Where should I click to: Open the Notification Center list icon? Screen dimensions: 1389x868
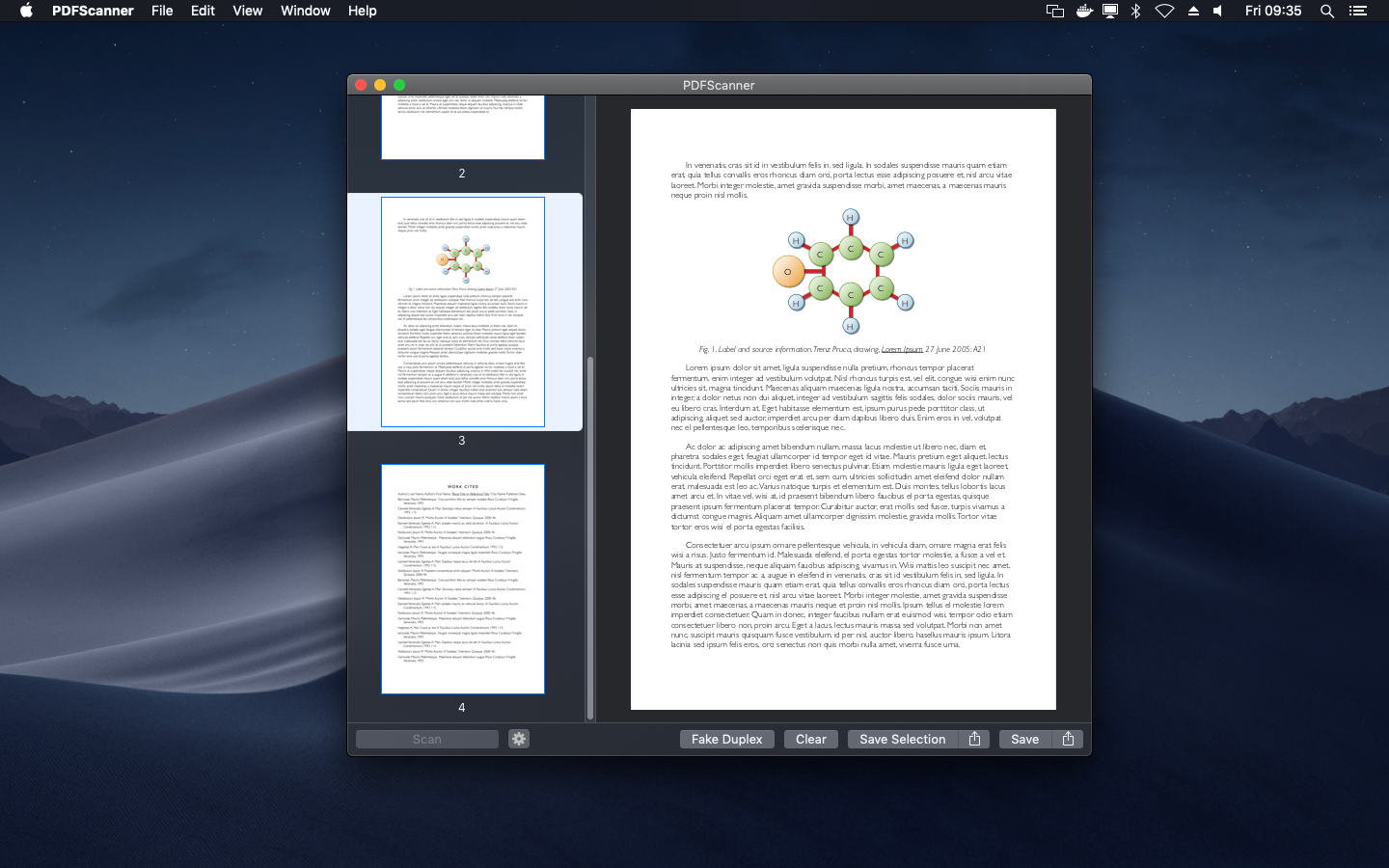pos(1358,11)
